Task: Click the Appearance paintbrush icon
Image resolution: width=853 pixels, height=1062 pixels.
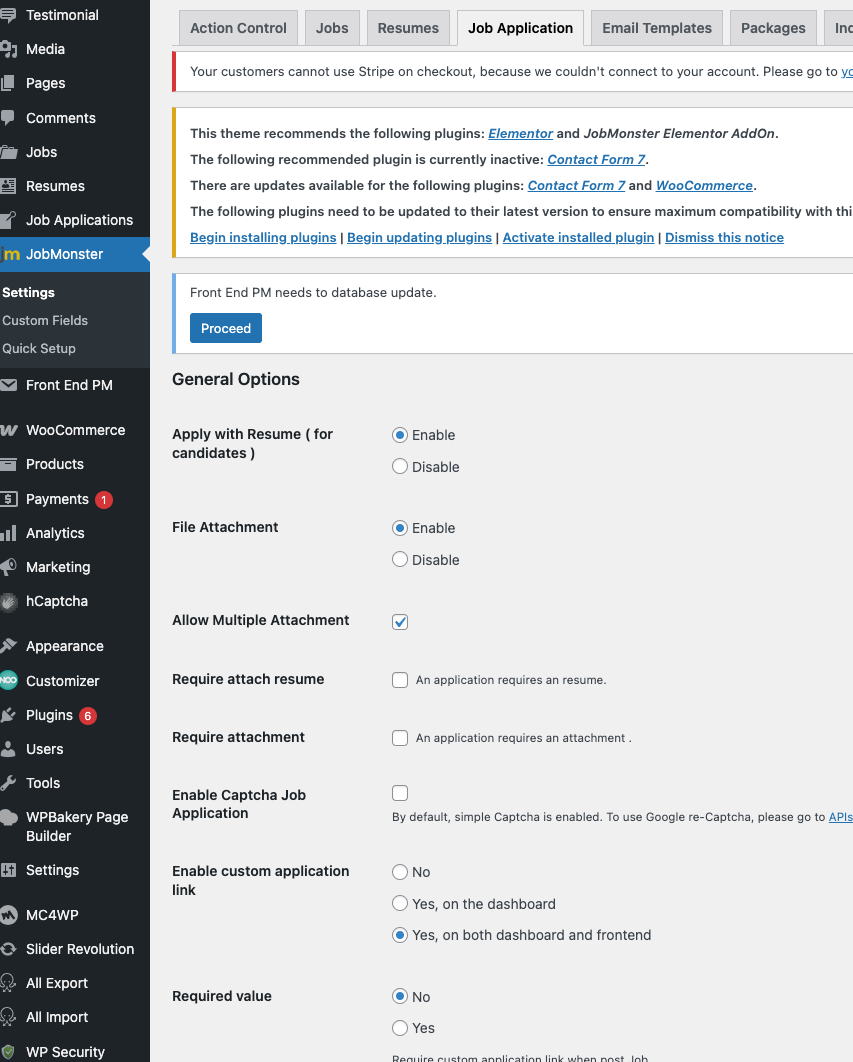Action: coord(8,646)
